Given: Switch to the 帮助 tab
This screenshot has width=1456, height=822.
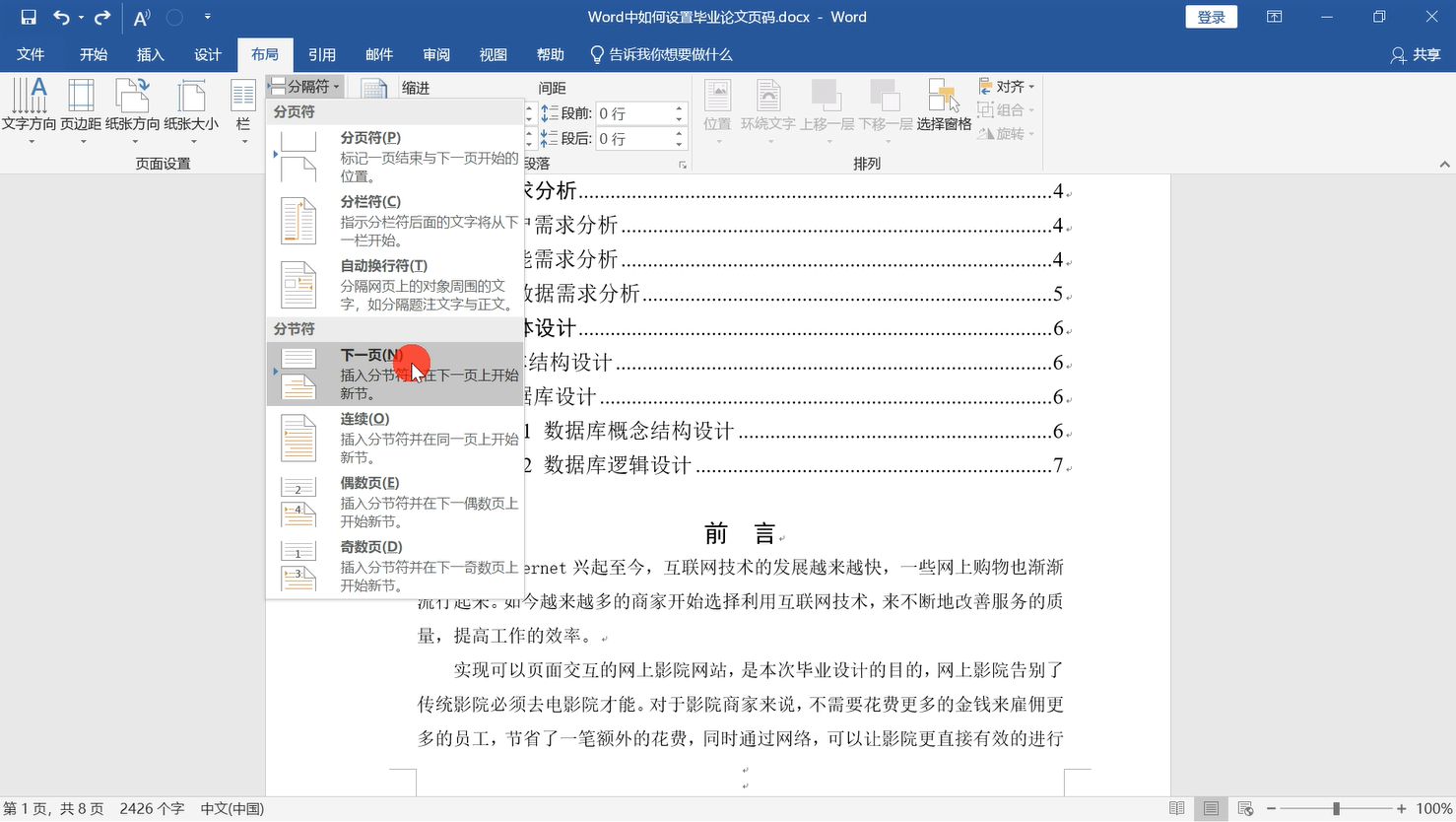Looking at the screenshot, I should point(551,54).
